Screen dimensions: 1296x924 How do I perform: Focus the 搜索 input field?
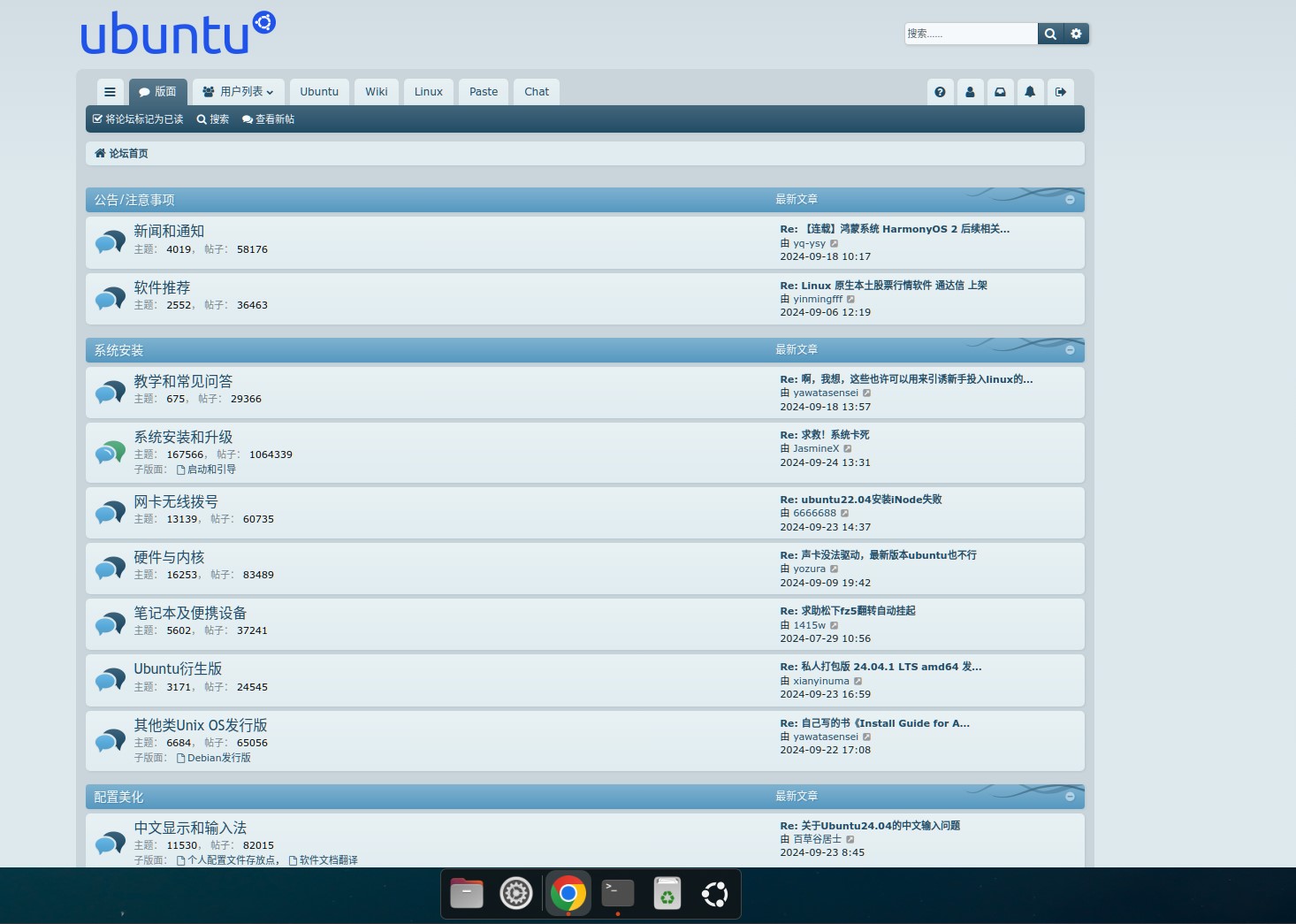tap(971, 34)
